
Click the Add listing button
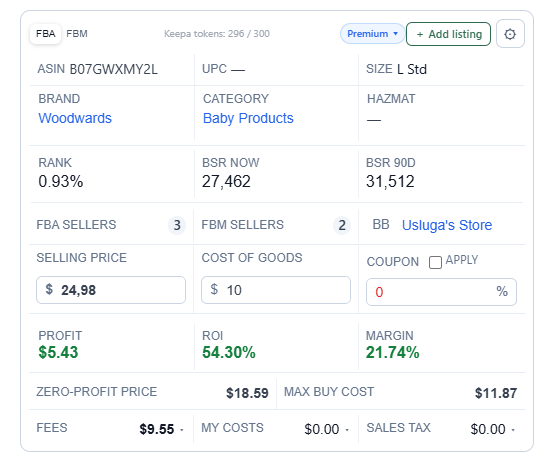point(448,34)
